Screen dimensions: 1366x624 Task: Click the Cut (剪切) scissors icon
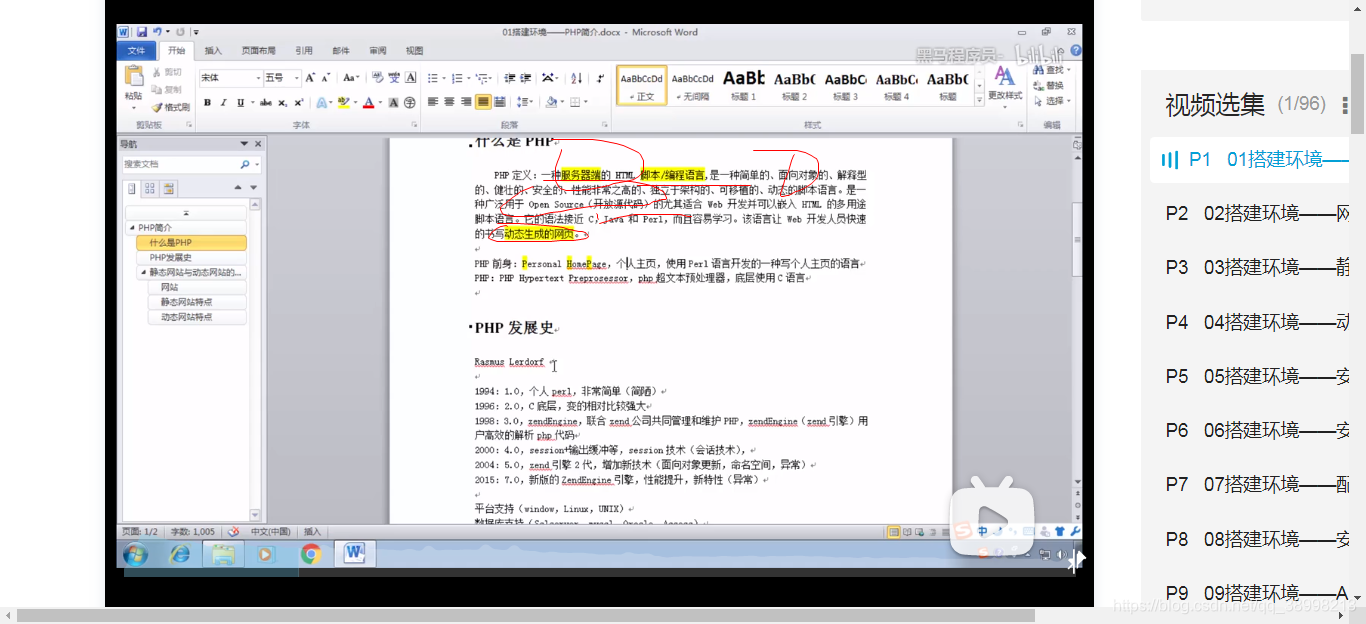(x=157, y=72)
